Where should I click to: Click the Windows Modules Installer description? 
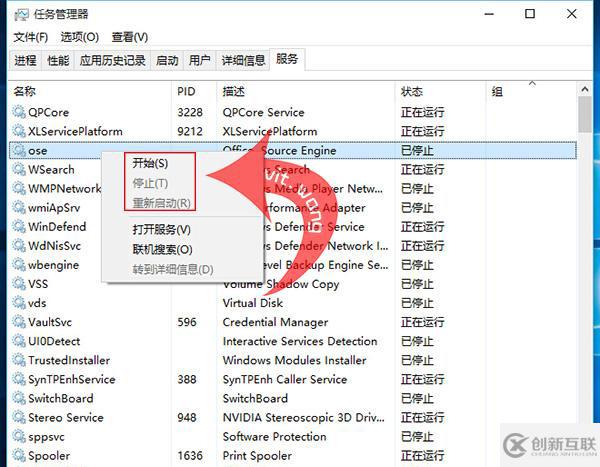pyautogui.click(x=294, y=361)
